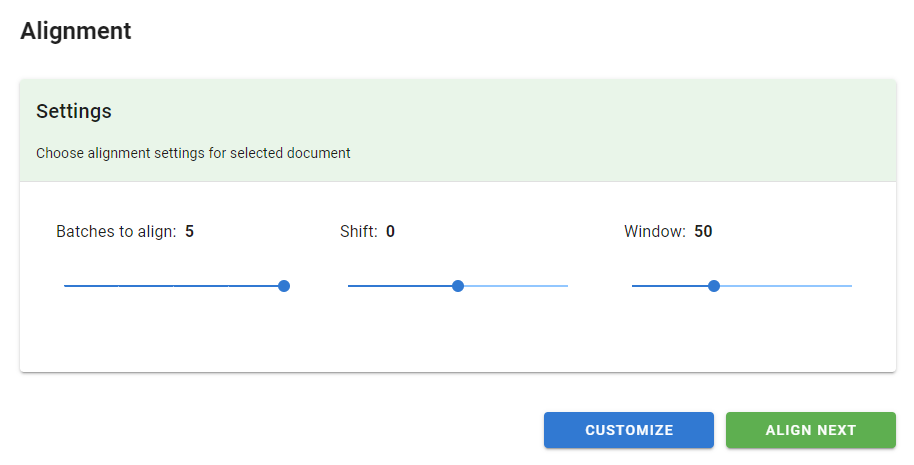Click the left end of Batches slider
This screenshot has height=465, width=914.
tap(65, 286)
